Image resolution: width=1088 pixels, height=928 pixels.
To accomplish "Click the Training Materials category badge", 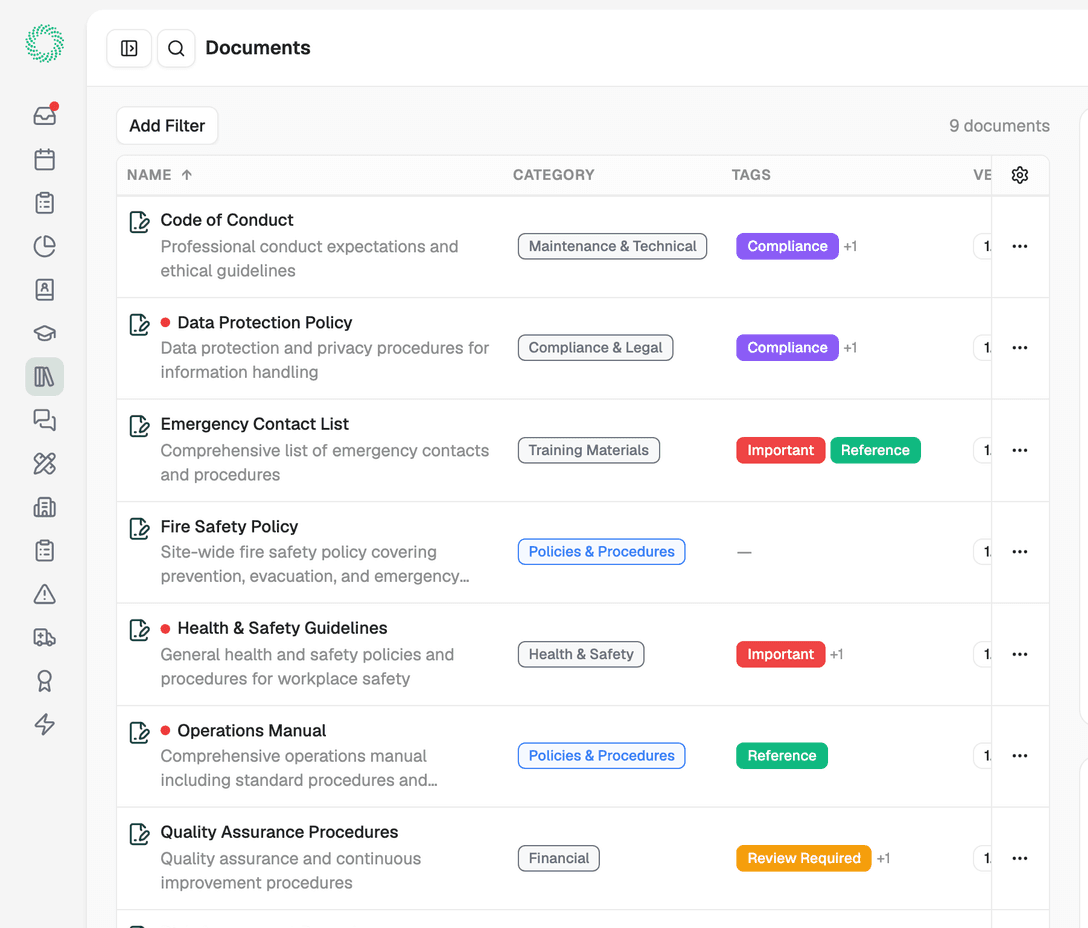I will 588,450.
